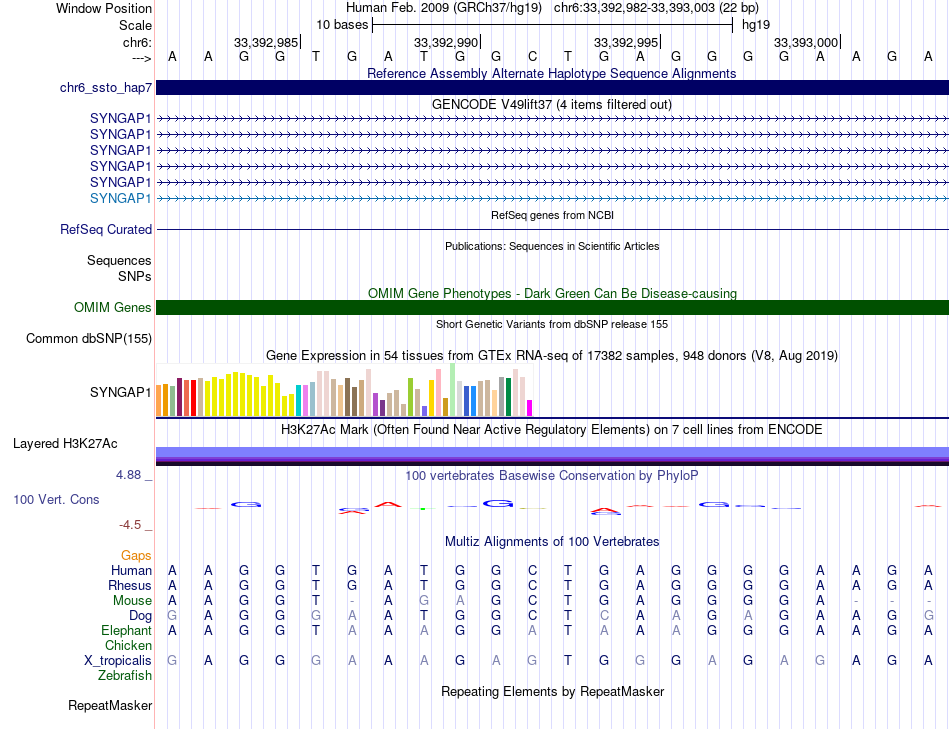
Task: Click the 33,392,990 position marker on ruler
Action: pyautogui.click(x=446, y=43)
